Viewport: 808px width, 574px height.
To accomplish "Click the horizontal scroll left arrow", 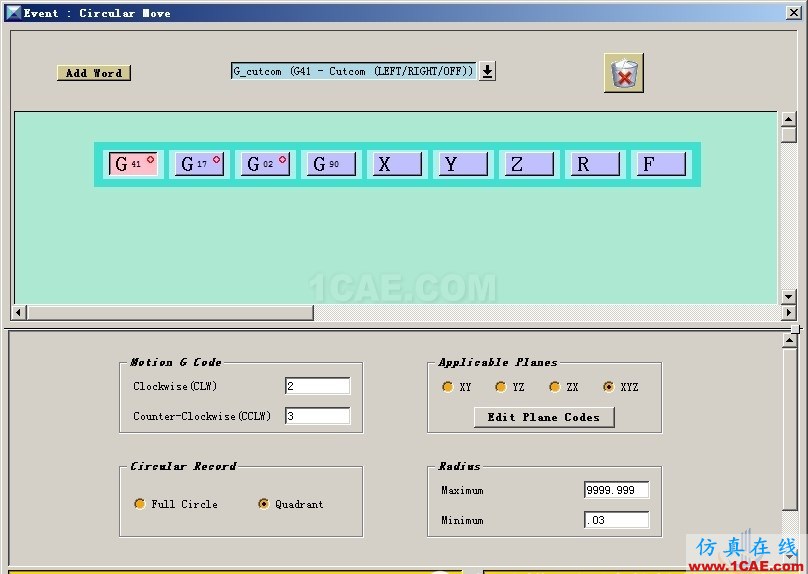I will click(x=19, y=312).
